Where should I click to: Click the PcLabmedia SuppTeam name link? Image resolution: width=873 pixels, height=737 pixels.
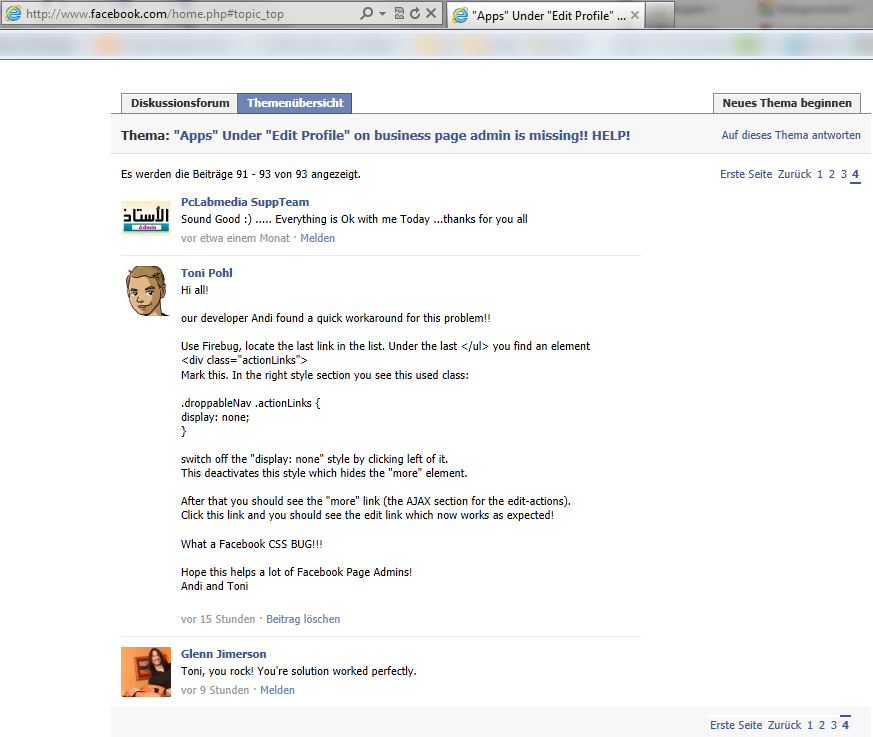click(245, 202)
